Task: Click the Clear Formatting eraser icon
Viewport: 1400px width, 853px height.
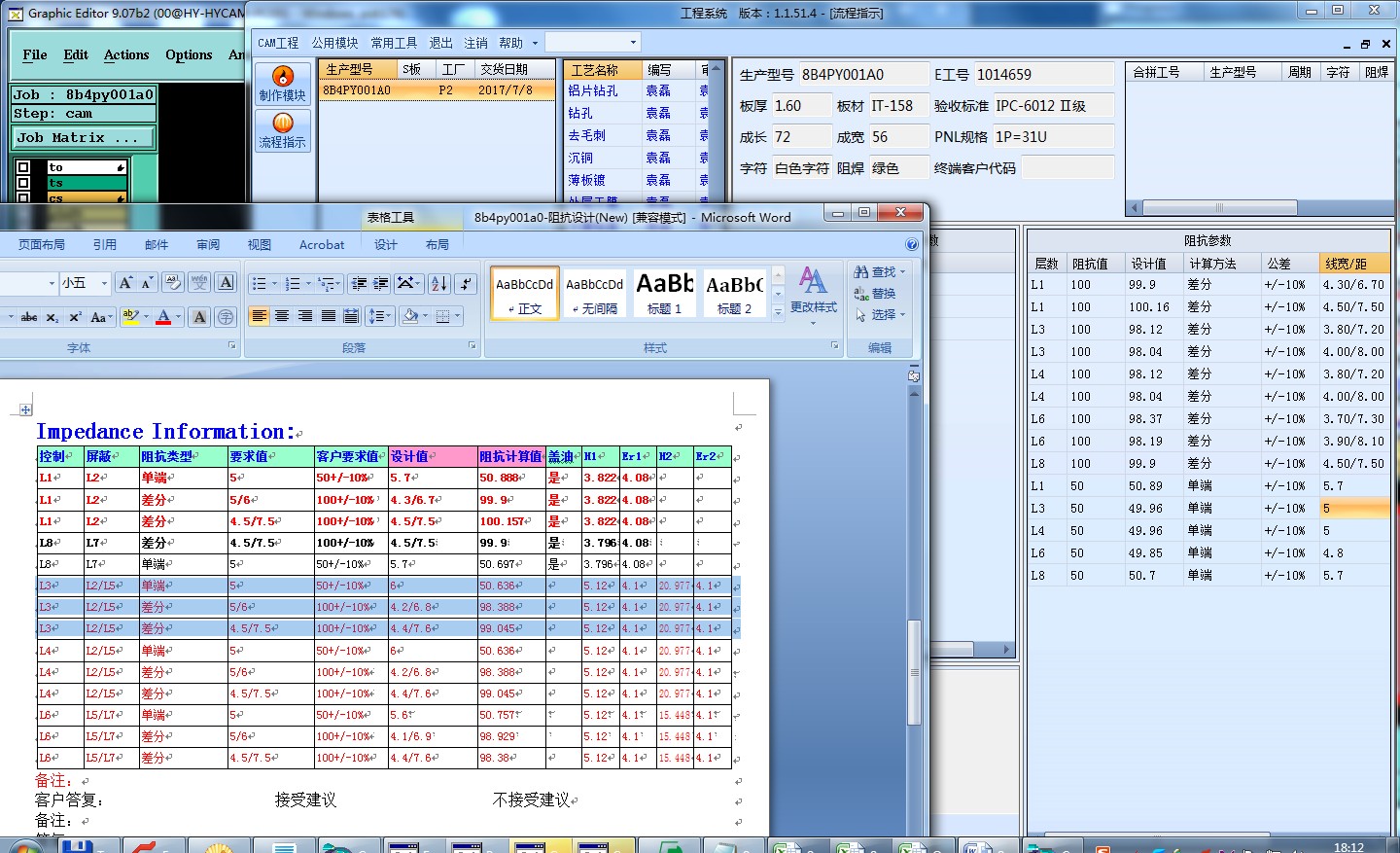Action: pyautogui.click(x=172, y=283)
